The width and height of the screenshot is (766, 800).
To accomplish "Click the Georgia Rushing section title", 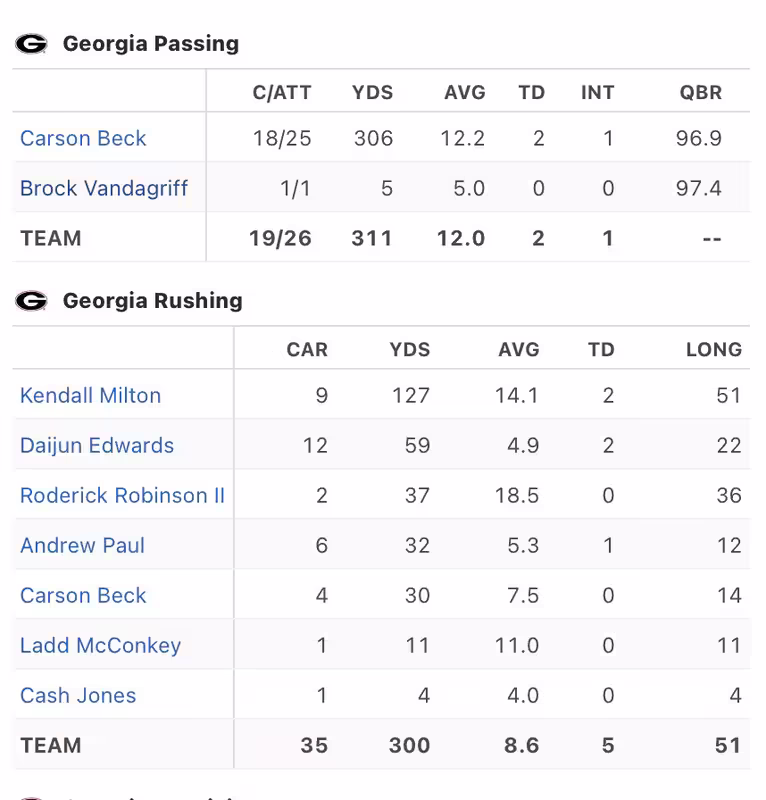I will 152,301.
